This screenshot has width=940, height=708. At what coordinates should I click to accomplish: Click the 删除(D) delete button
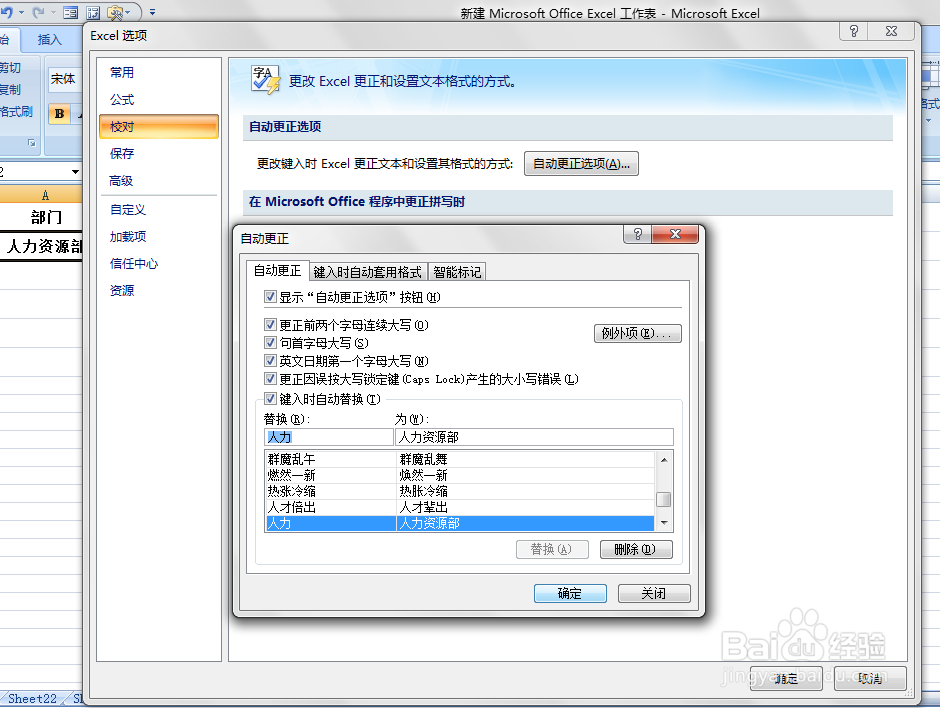click(x=636, y=549)
